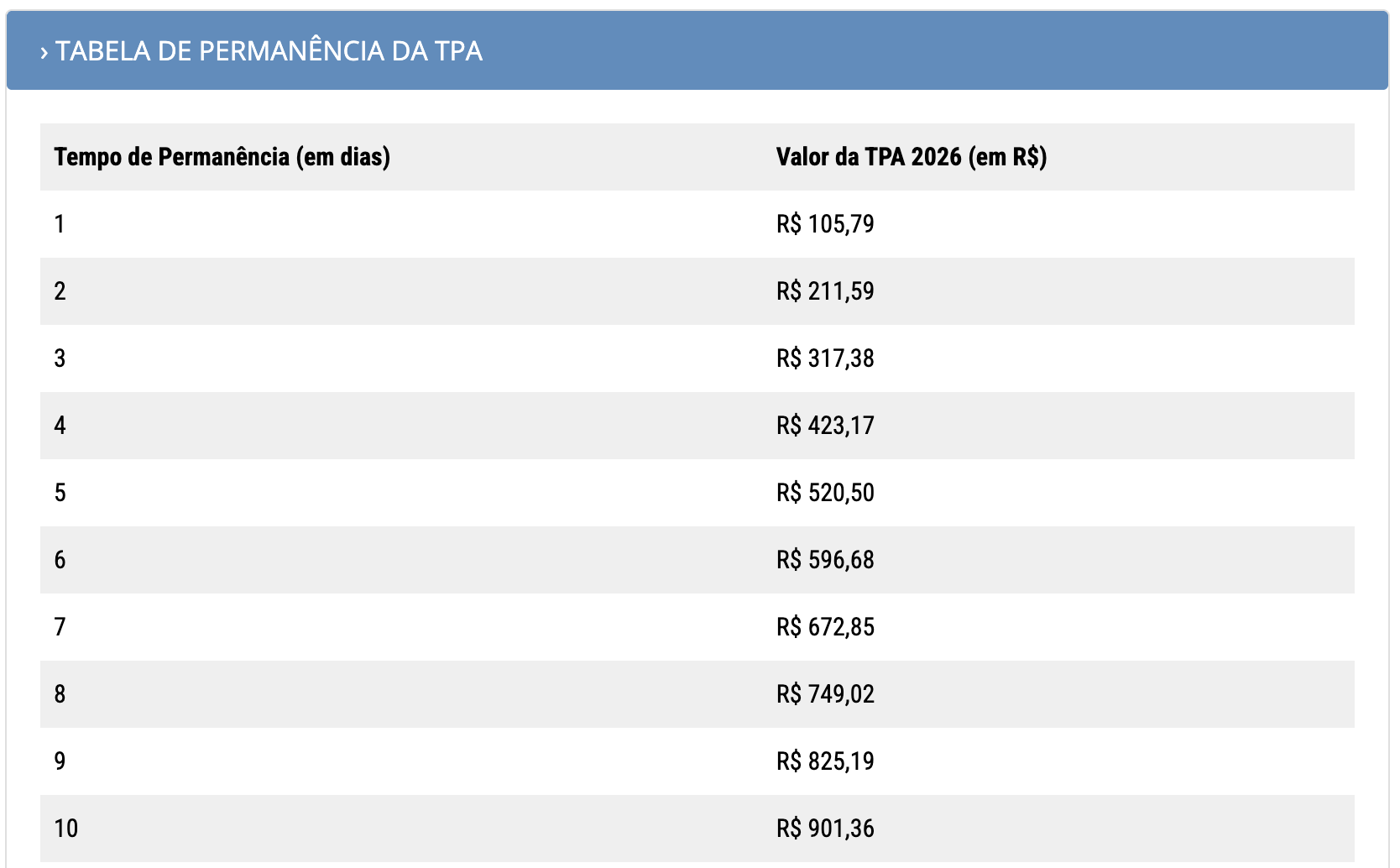Click the Tempo de Permanência column header
1400x868 pixels.
pos(222,157)
